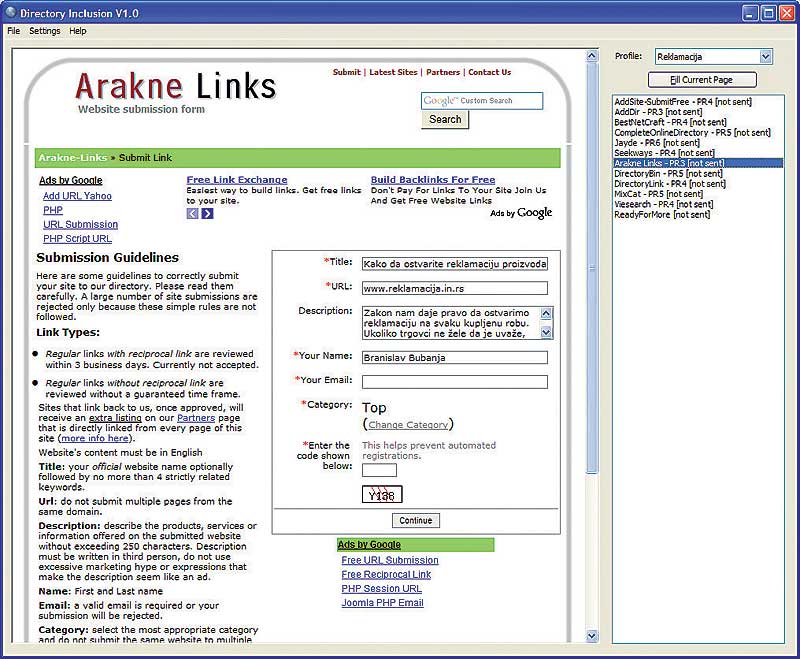Image resolution: width=800 pixels, height=659 pixels.
Task: Open the File menu
Action: click(x=13, y=31)
